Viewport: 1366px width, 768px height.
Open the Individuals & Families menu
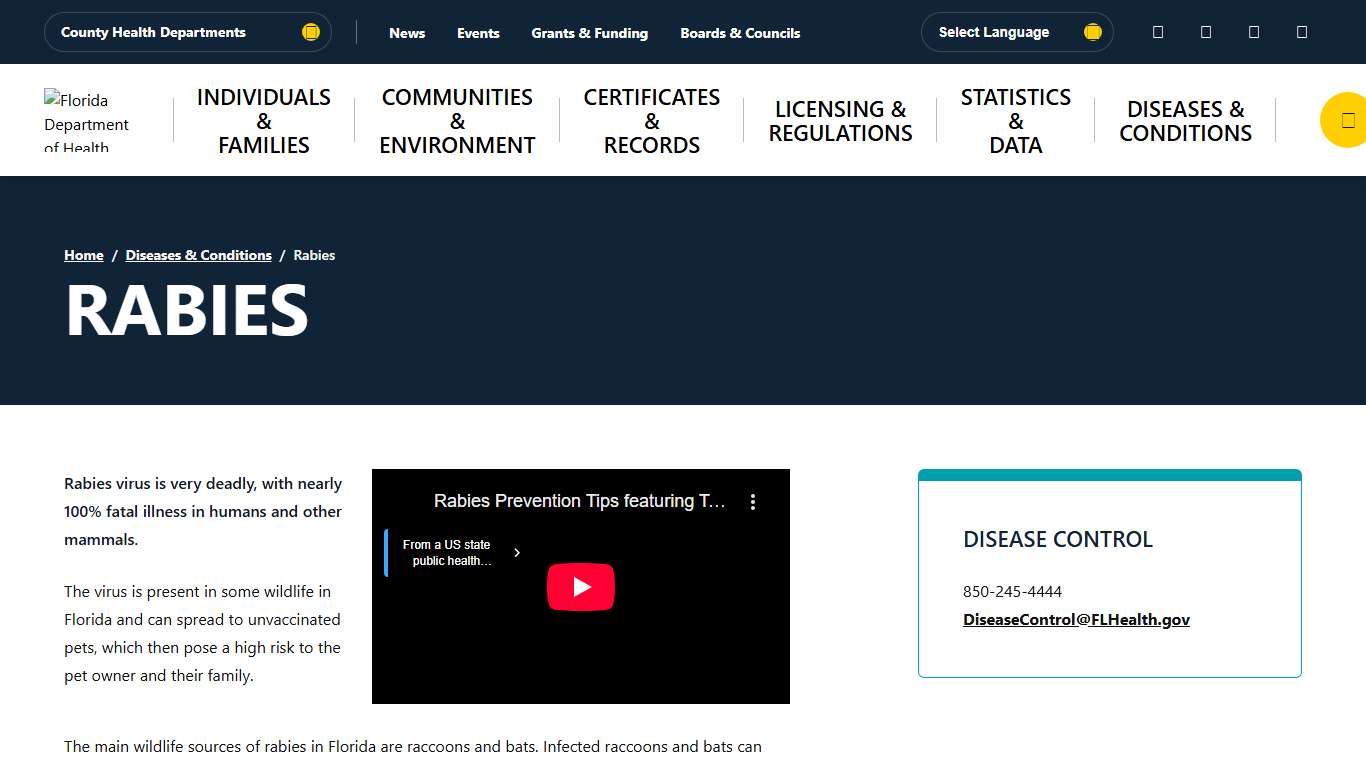tap(264, 121)
